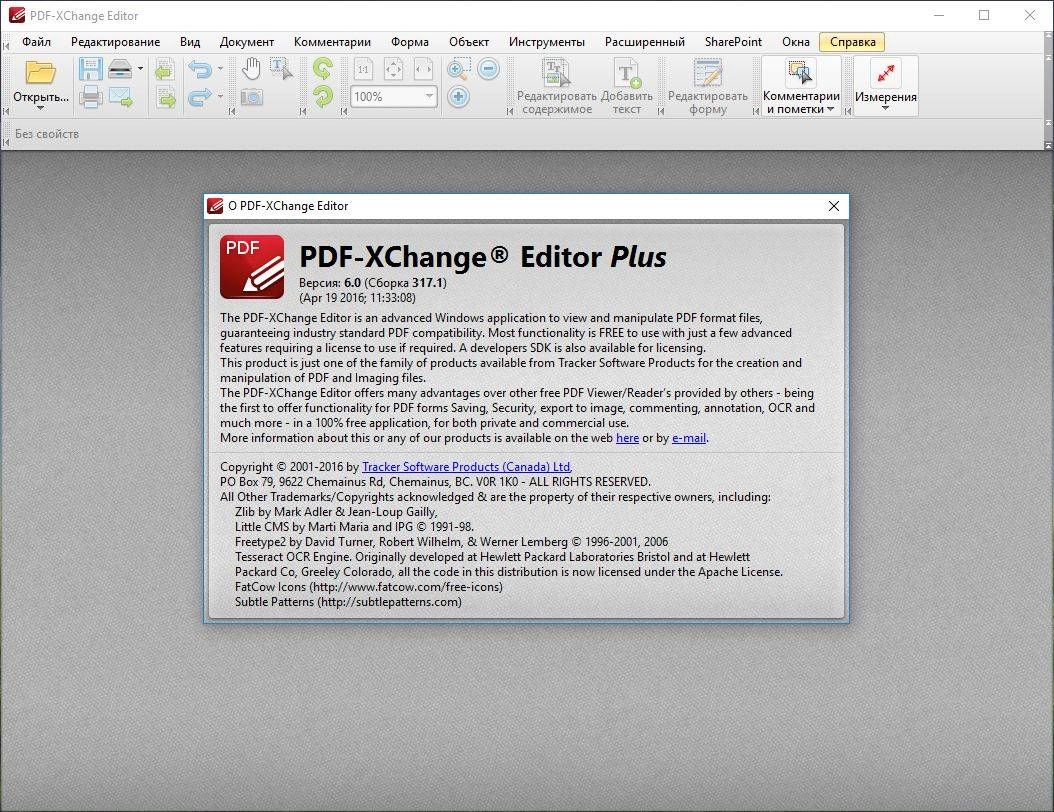Open the Вид menu
1054x812 pixels.
pos(190,42)
